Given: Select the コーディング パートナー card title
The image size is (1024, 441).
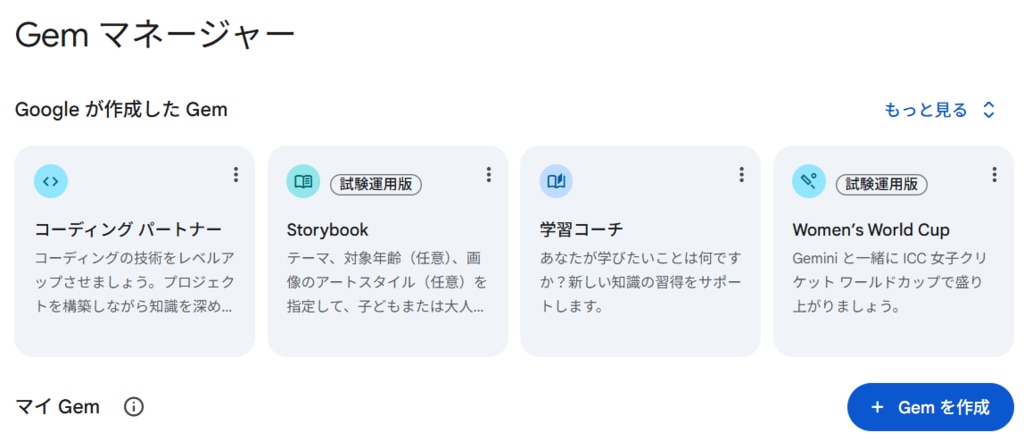Looking at the screenshot, I should 128,230.
